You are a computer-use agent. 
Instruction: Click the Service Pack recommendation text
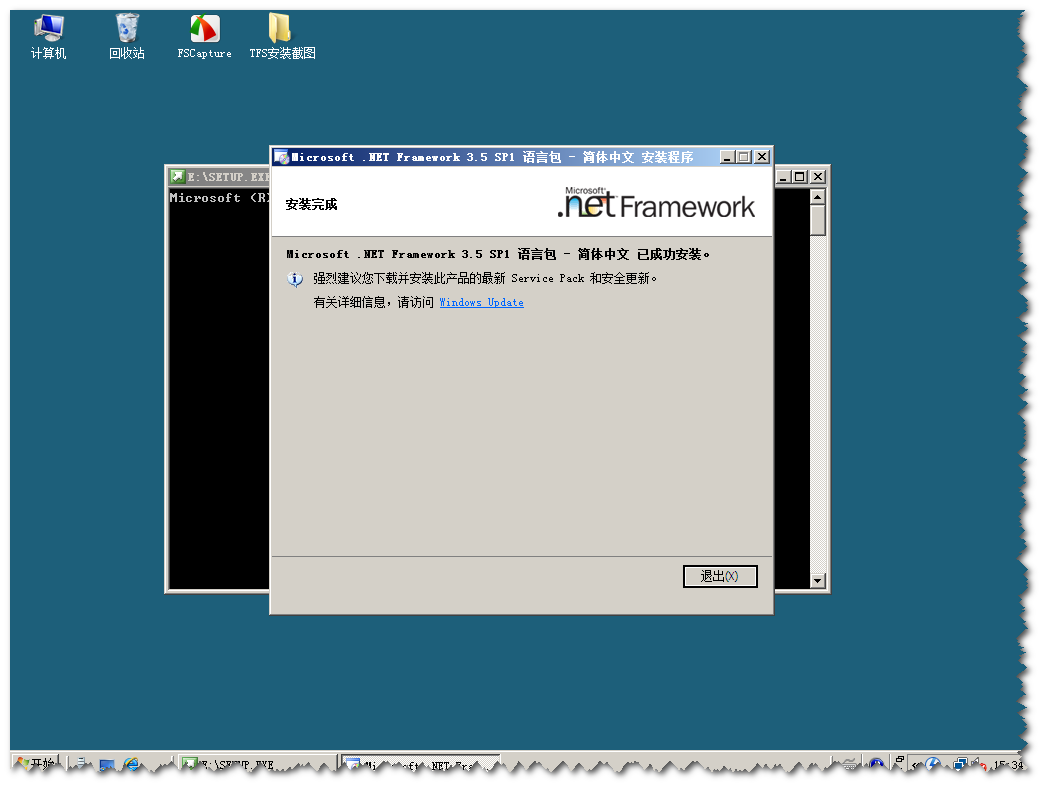pos(485,279)
